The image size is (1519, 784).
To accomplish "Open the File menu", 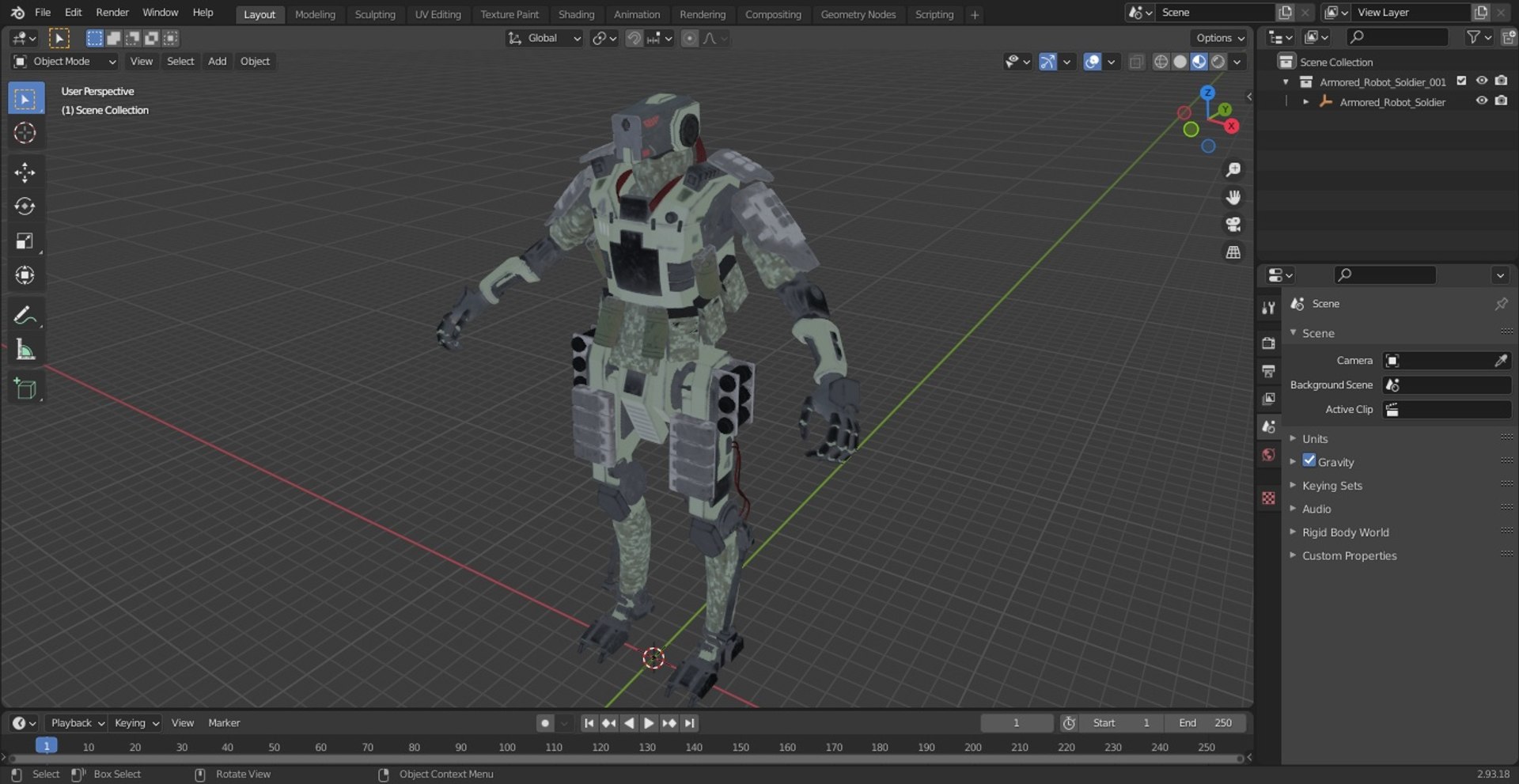I will (43, 13).
